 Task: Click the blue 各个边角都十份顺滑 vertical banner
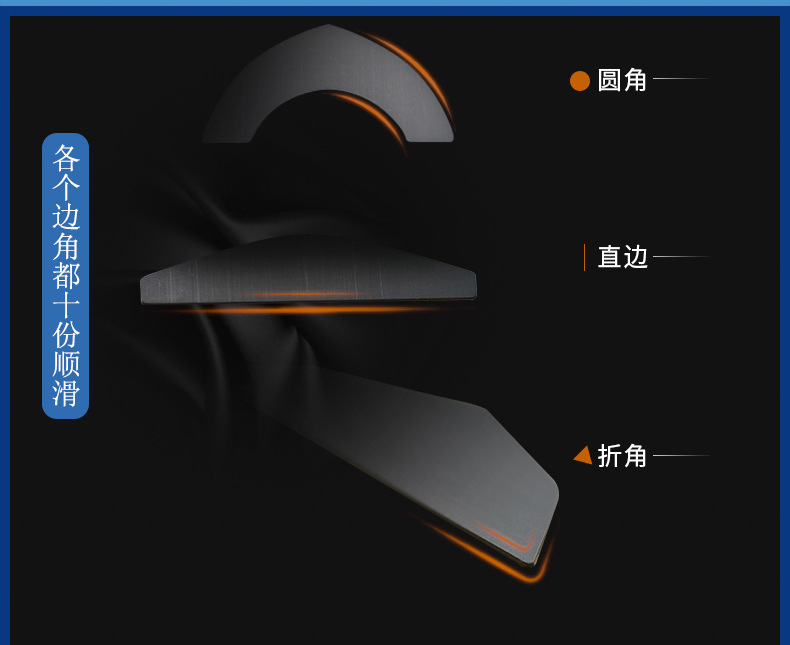pos(65,276)
